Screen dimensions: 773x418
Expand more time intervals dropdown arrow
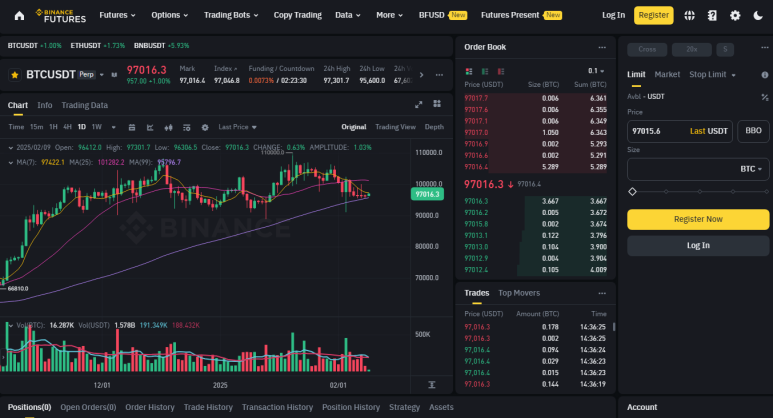tap(113, 127)
